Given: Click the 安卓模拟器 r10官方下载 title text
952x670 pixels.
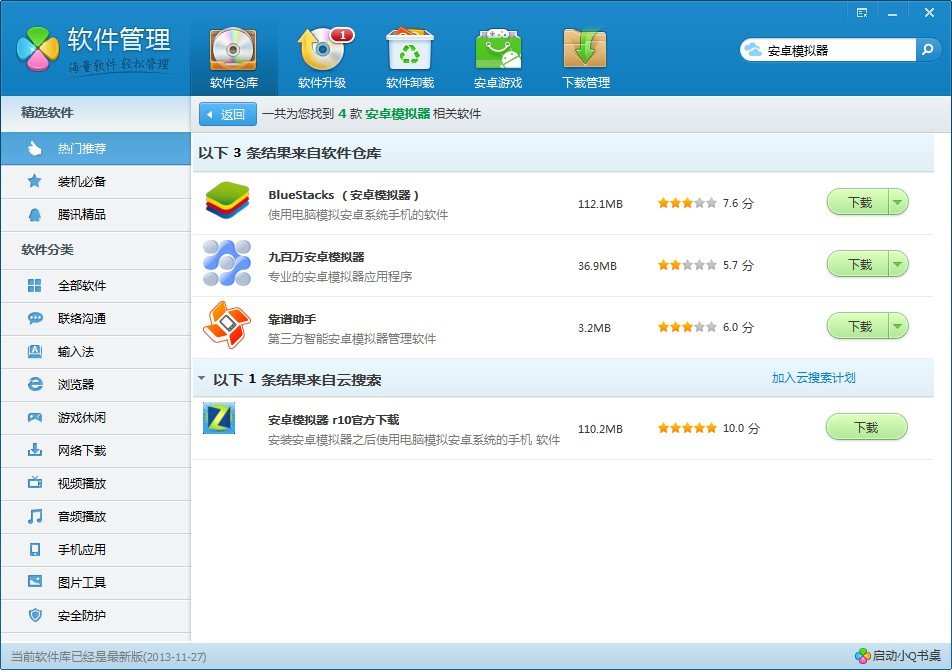Looking at the screenshot, I should [x=333, y=419].
